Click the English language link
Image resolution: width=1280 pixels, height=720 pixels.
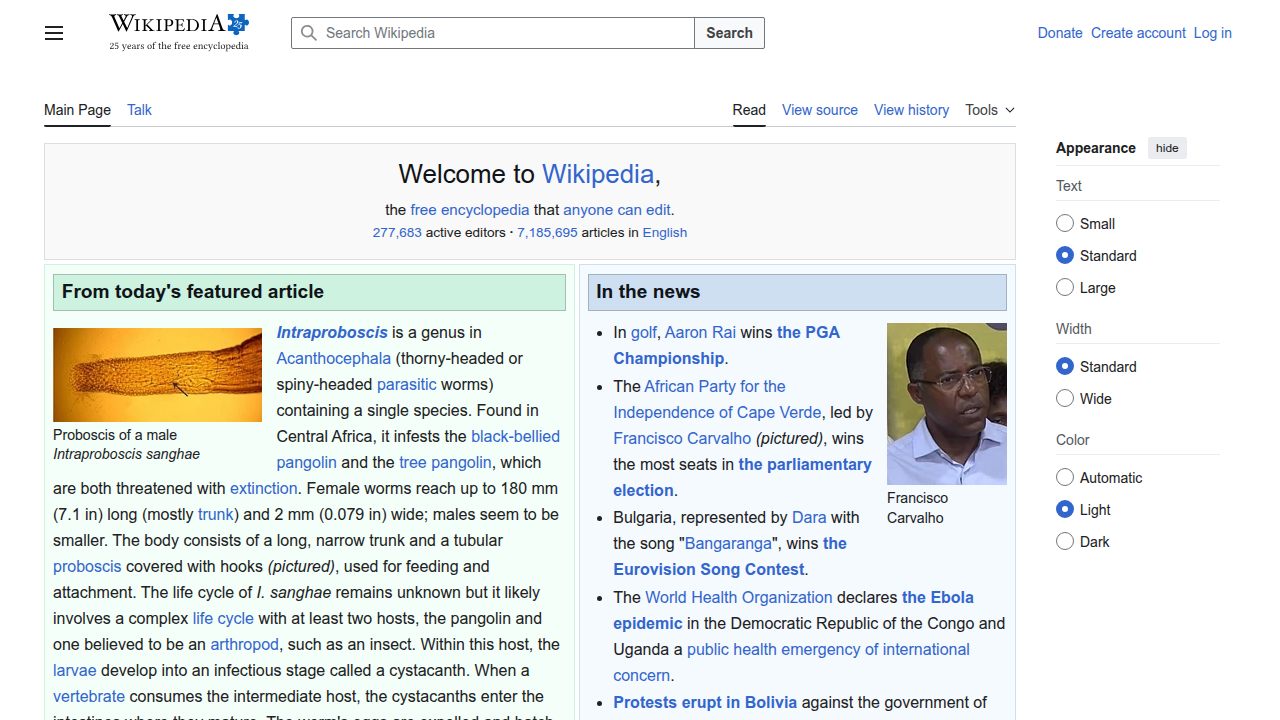665,232
